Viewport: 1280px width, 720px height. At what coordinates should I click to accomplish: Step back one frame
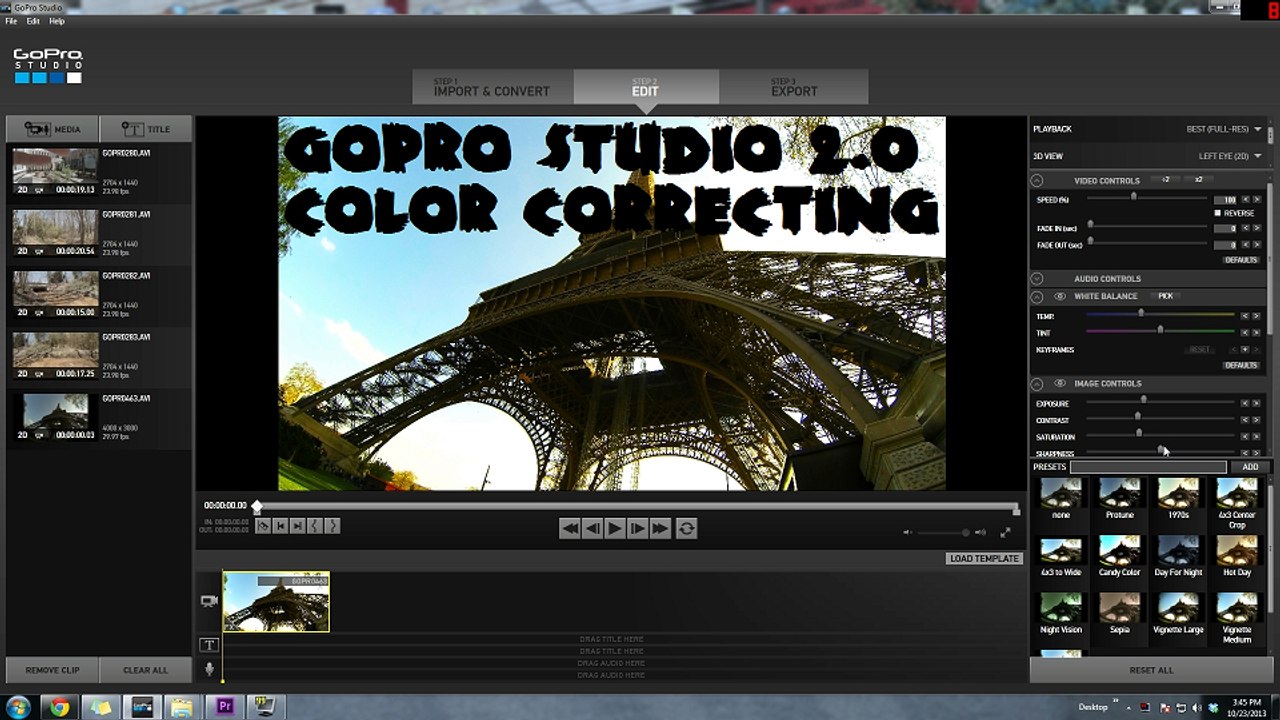pos(592,528)
